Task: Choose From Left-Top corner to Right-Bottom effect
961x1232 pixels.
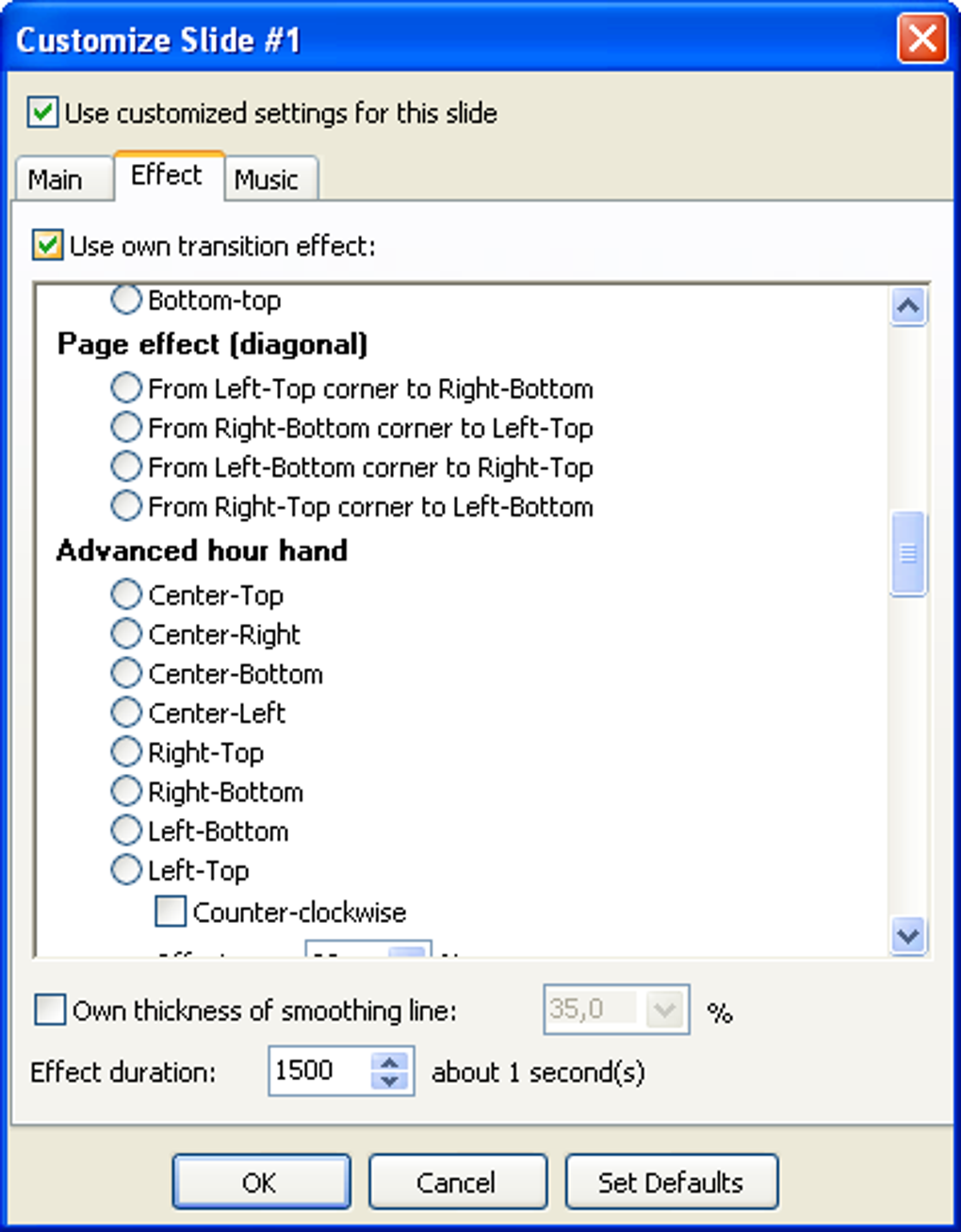Action: tap(352, 388)
